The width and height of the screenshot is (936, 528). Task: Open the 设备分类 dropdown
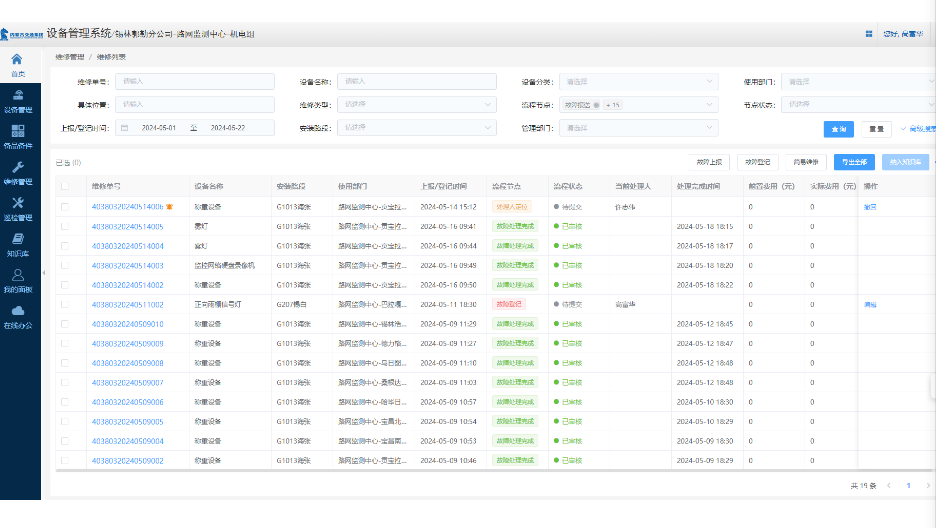pyautogui.click(x=639, y=81)
